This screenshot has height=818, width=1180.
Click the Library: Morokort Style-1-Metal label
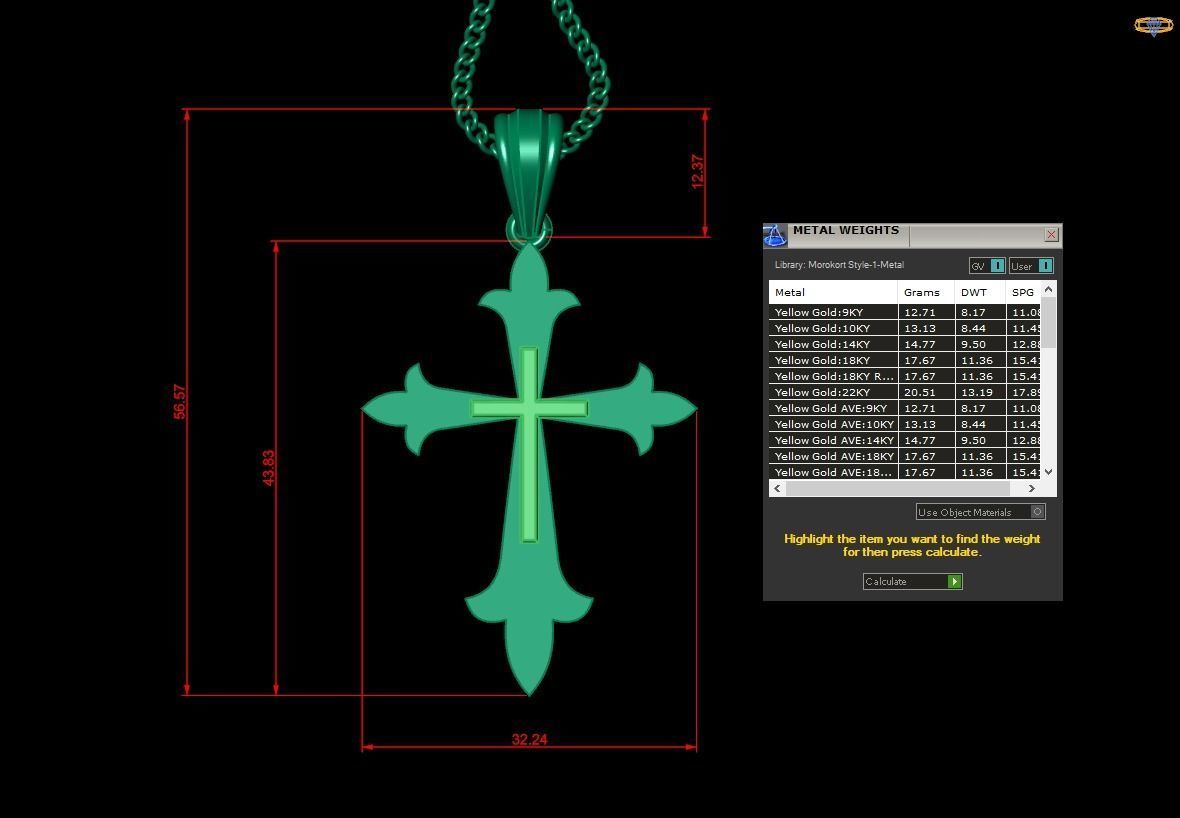click(839, 265)
